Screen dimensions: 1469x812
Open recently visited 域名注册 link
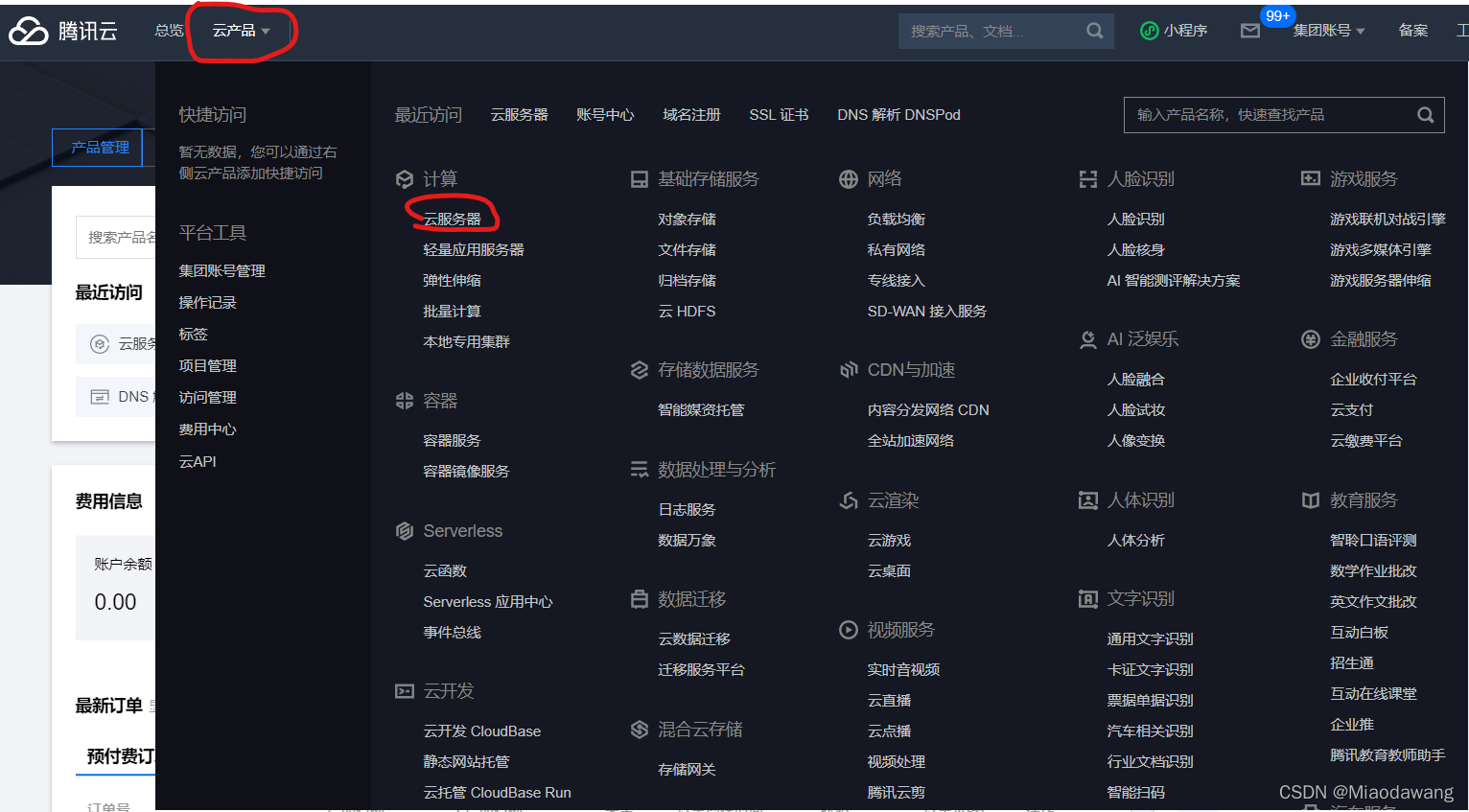691,115
